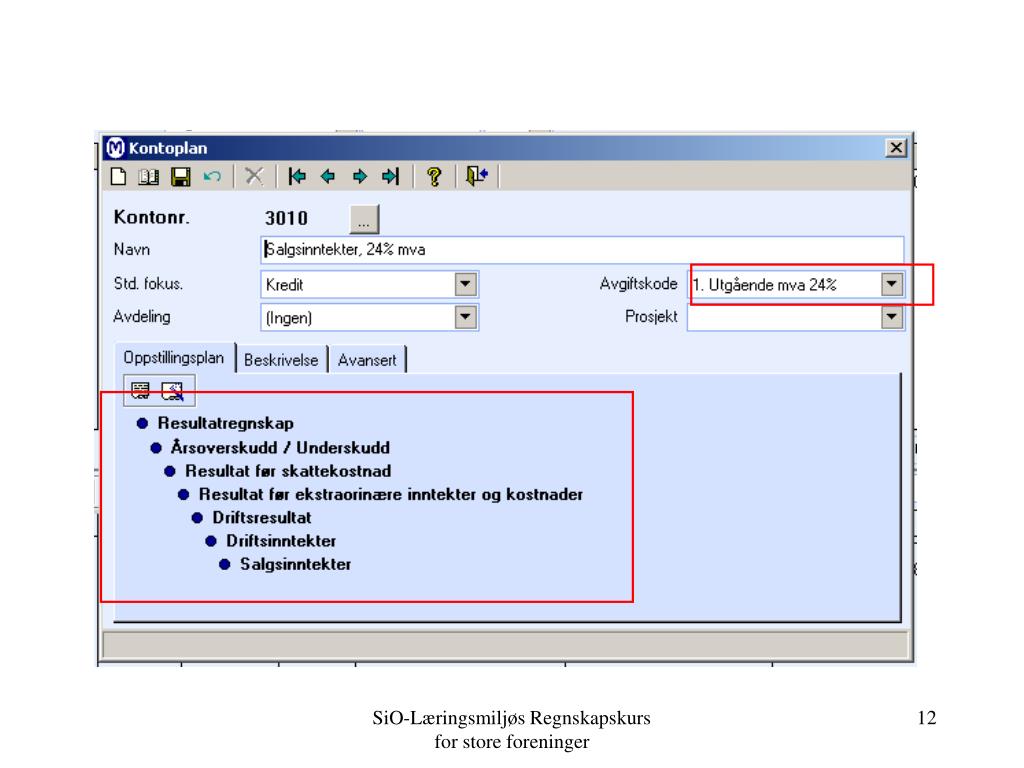Go to previous account record arrow

327,177
